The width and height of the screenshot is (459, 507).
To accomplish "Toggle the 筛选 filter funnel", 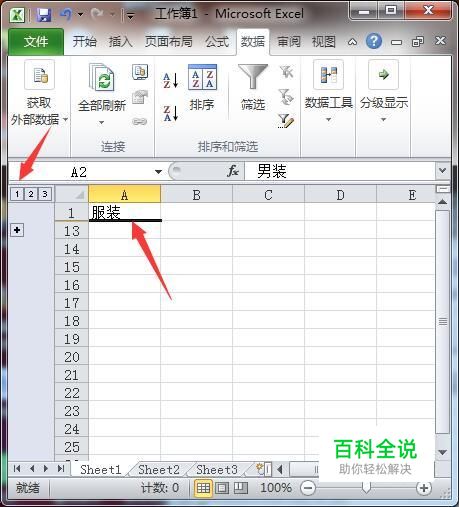I will [253, 87].
